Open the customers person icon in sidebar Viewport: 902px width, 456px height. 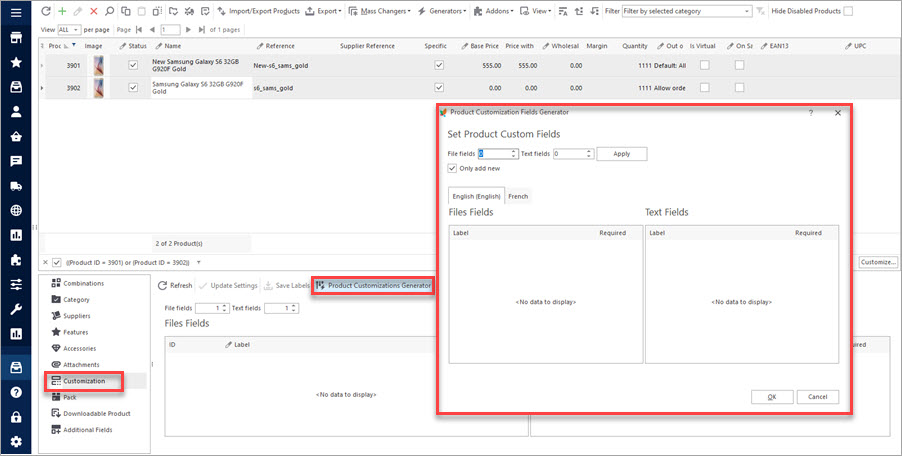(x=16, y=112)
